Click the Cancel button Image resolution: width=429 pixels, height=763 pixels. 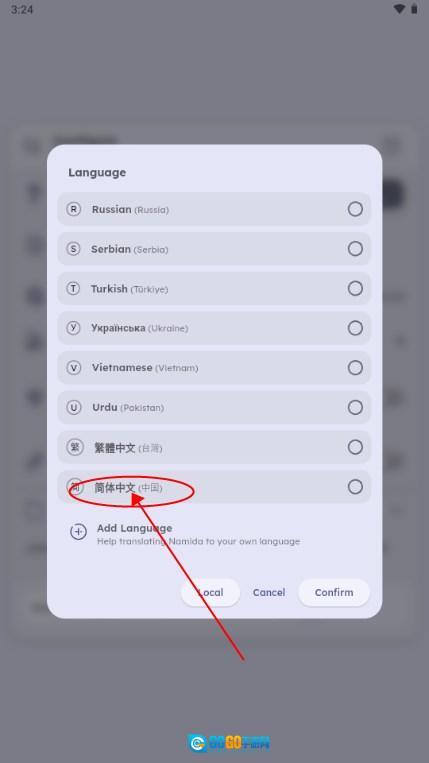[269, 592]
